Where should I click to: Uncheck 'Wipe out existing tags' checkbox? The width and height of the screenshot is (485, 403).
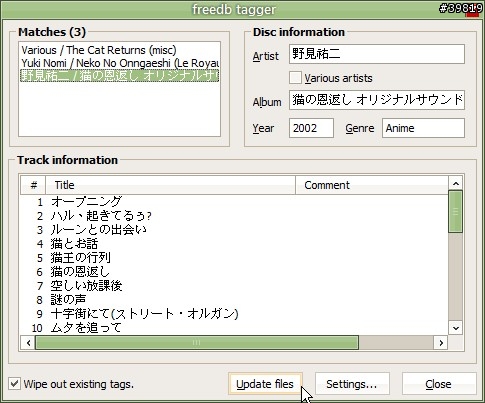(x=14, y=384)
